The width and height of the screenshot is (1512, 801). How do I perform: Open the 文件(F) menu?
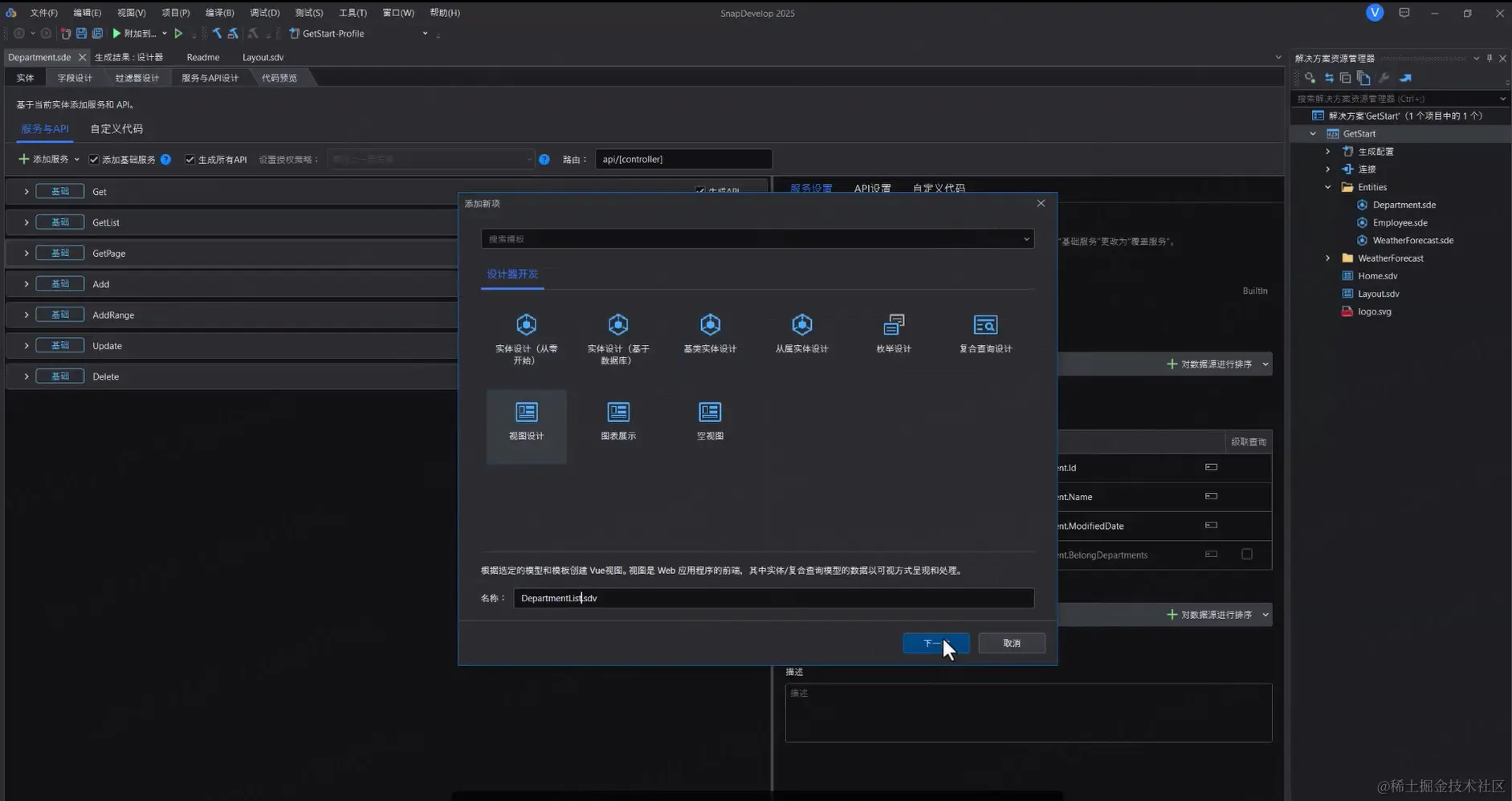43,13
